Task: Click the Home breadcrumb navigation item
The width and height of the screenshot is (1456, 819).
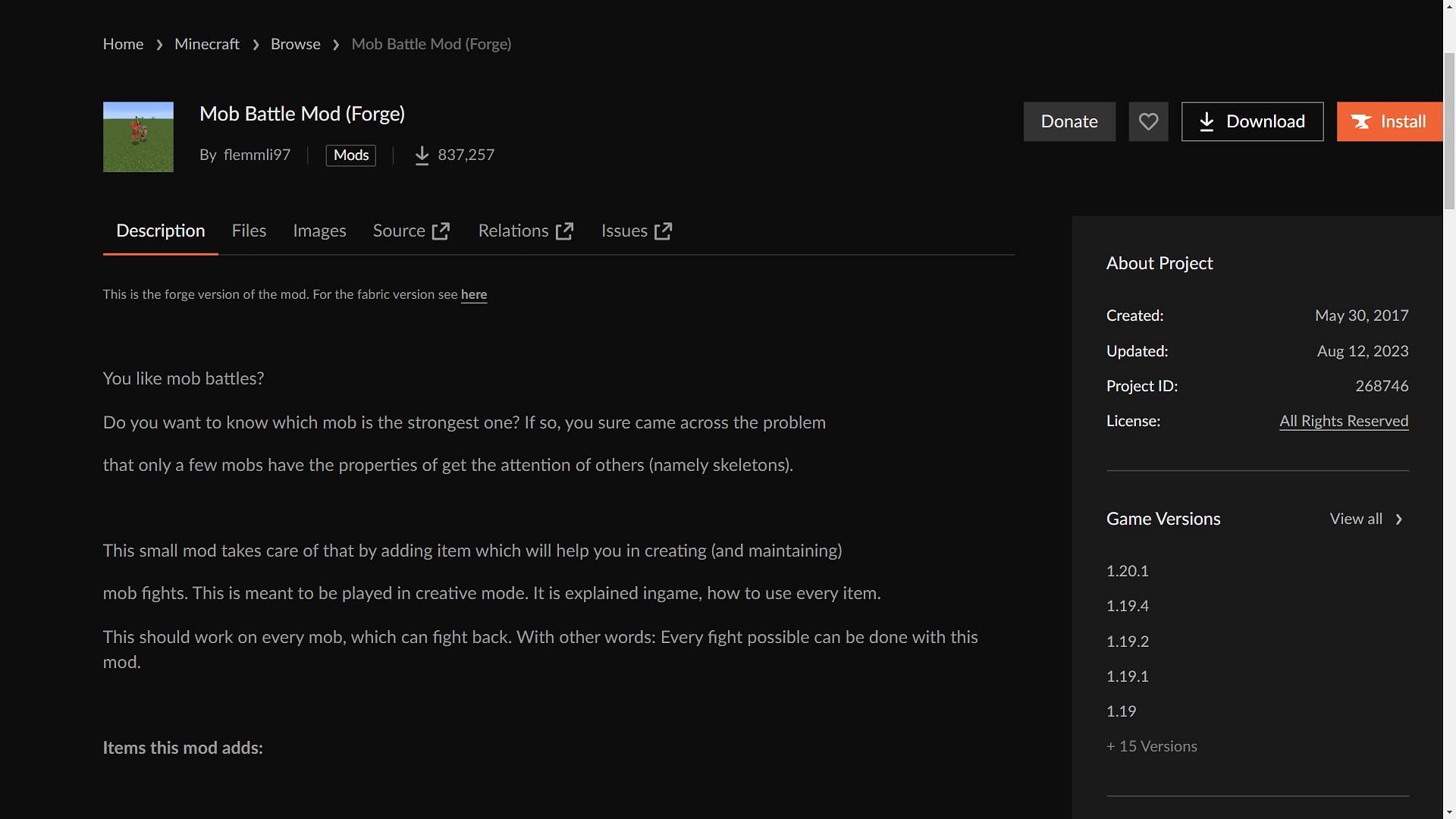Action: point(122,43)
